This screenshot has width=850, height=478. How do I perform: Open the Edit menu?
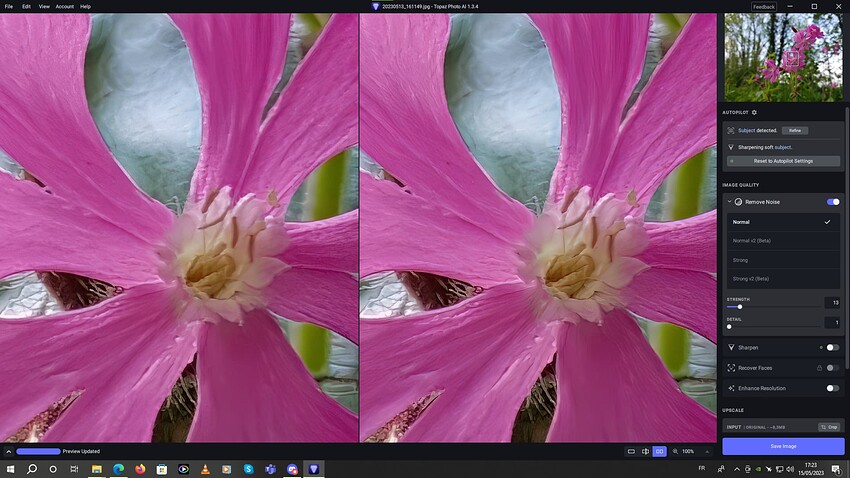click(26, 7)
